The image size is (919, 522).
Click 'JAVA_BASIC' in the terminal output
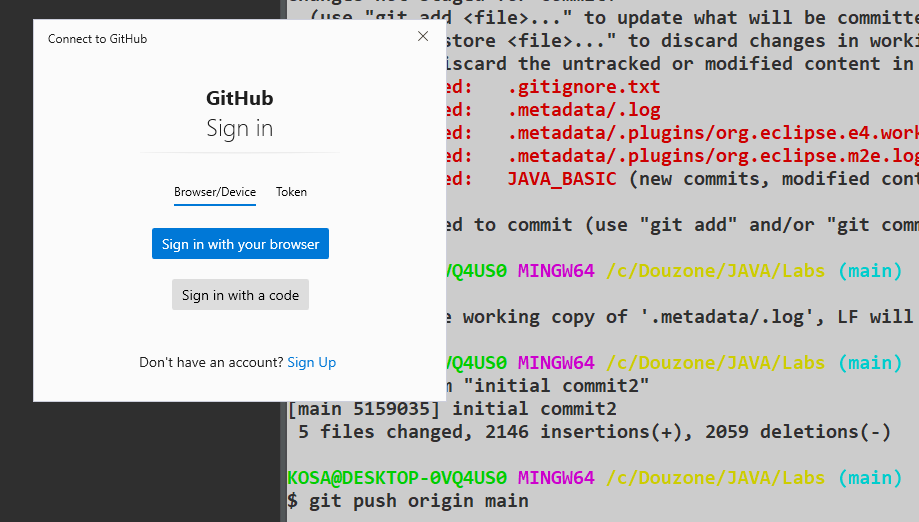(562, 179)
